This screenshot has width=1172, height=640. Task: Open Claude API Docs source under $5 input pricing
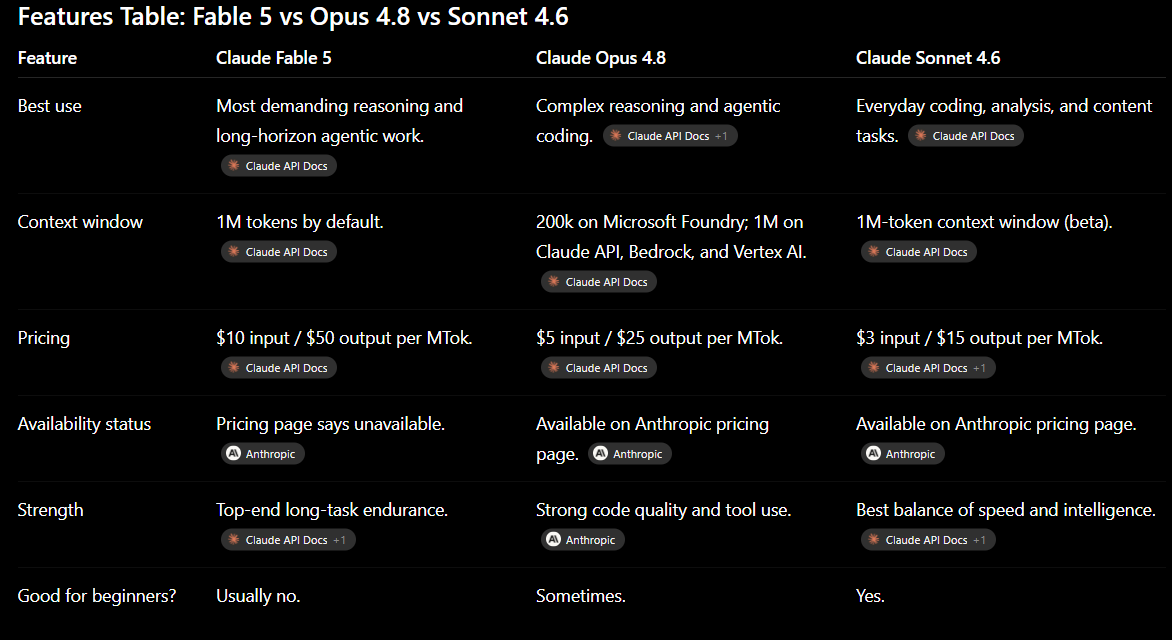599,368
